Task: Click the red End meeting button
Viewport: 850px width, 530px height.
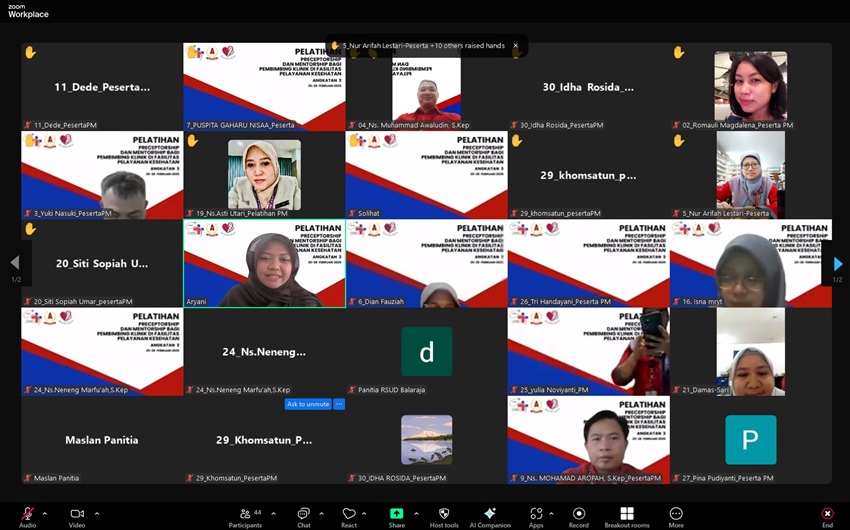Action: [x=827, y=513]
